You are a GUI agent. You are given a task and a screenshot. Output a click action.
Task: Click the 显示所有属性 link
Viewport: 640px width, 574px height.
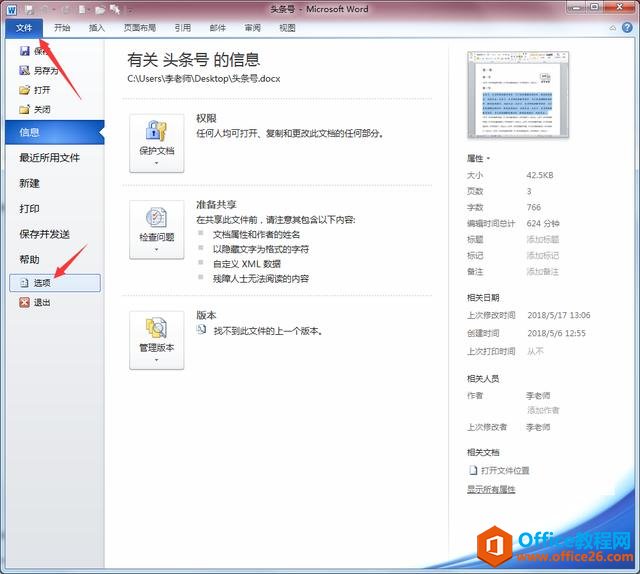coord(491,489)
